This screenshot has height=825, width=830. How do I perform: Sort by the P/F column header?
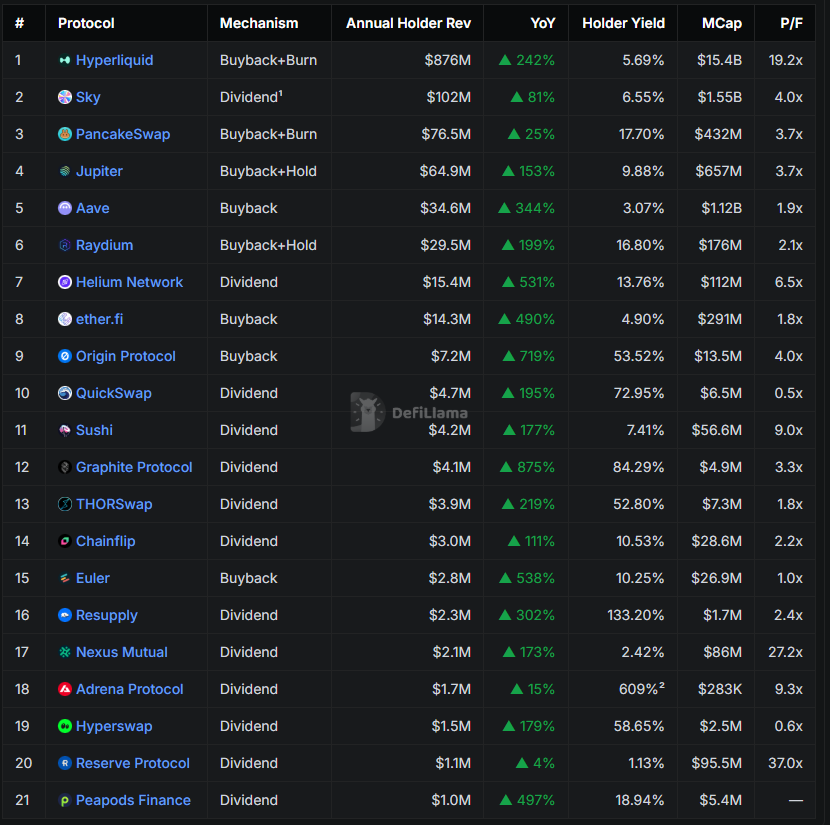pos(791,23)
